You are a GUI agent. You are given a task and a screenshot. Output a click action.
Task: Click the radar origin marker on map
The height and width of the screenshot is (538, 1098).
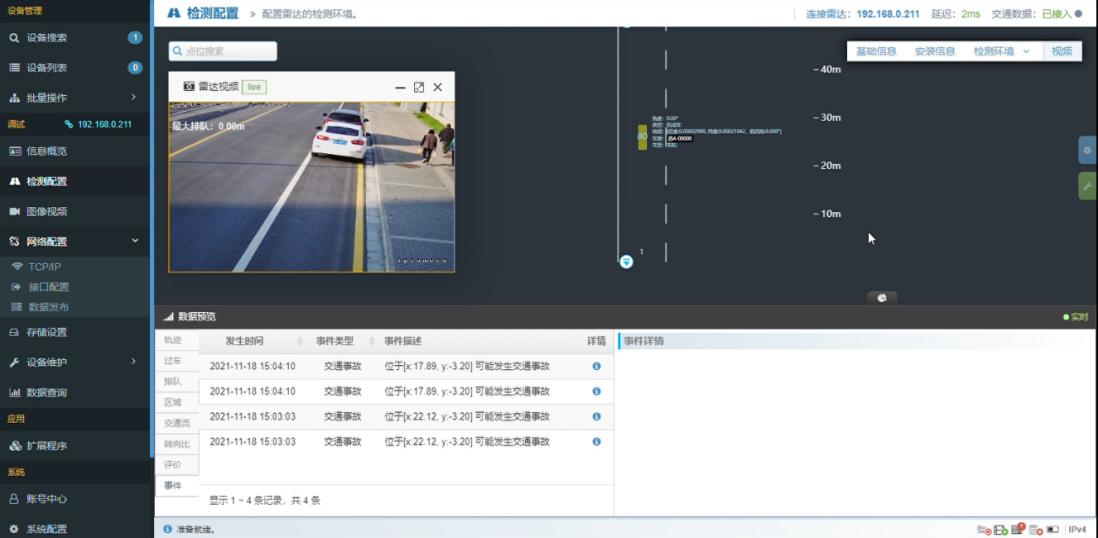click(626, 261)
